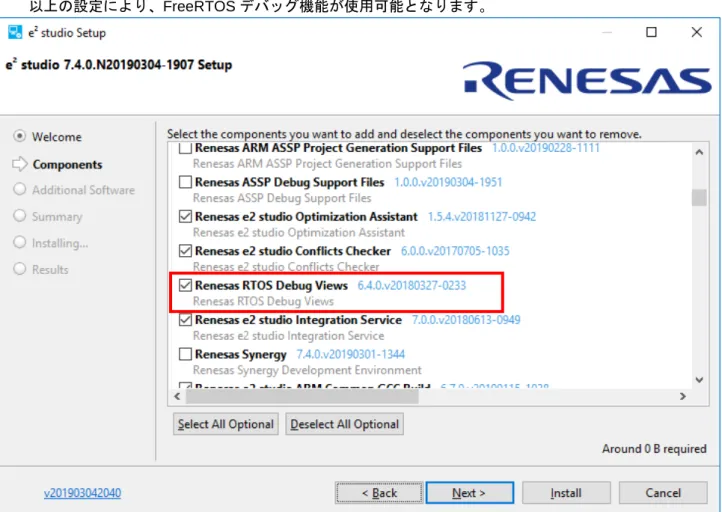Click the e2 studio Setup title bar icon
This screenshot has height=512, width=722.
(15, 32)
